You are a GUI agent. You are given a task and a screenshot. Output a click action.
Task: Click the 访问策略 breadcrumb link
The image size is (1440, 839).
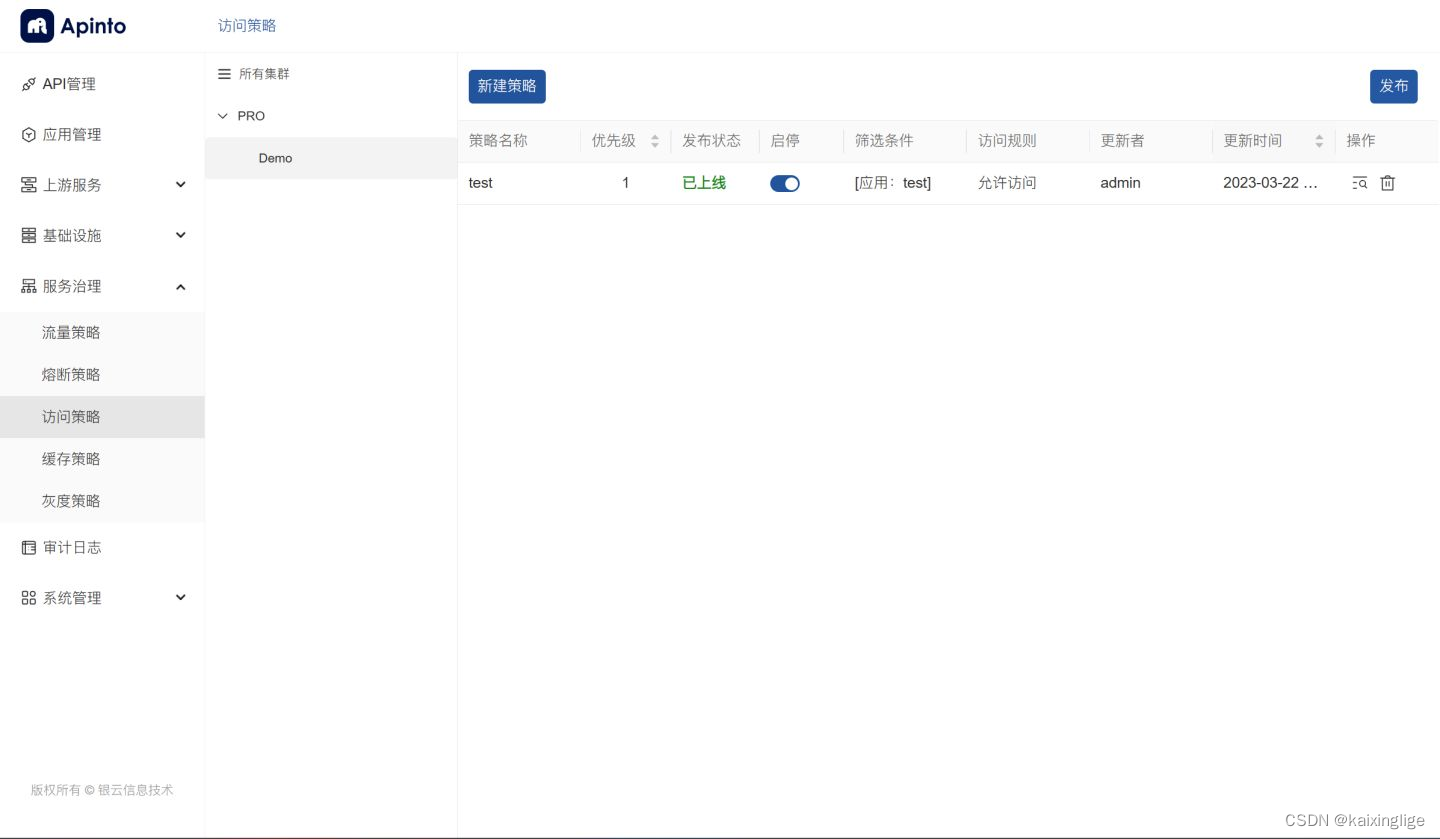(247, 26)
